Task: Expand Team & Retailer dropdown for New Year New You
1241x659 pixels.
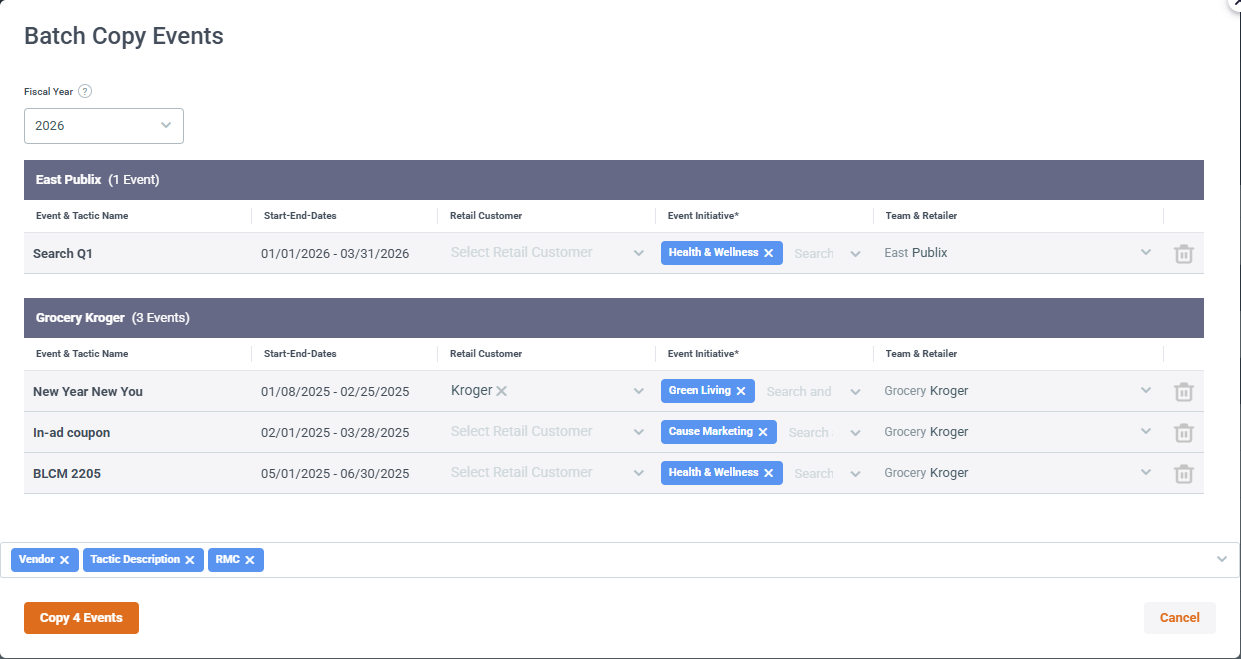Action: point(1146,391)
